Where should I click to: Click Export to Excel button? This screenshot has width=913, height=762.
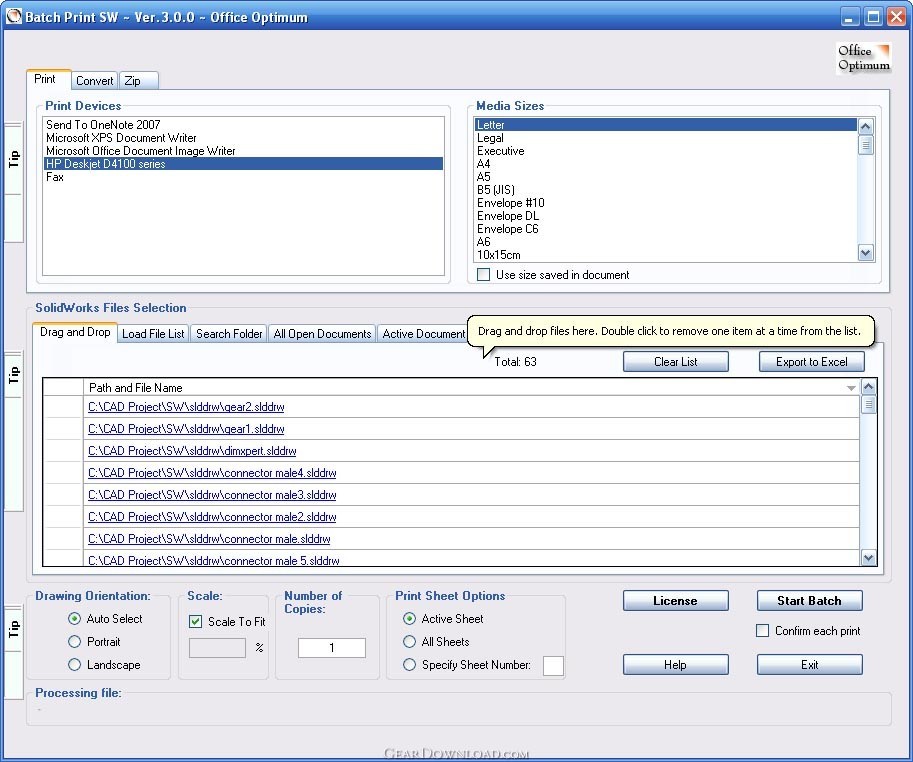tap(811, 361)
